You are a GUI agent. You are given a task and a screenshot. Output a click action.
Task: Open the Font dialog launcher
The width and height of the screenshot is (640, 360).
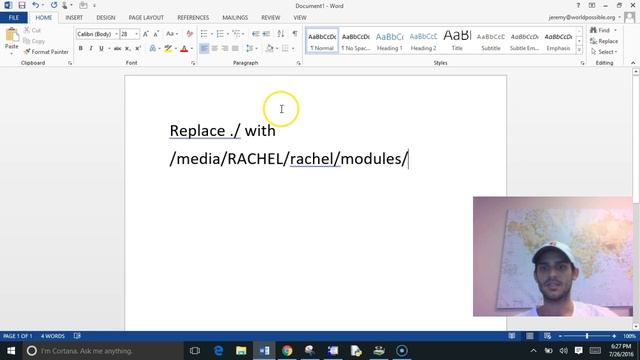[x=193, y=63]
